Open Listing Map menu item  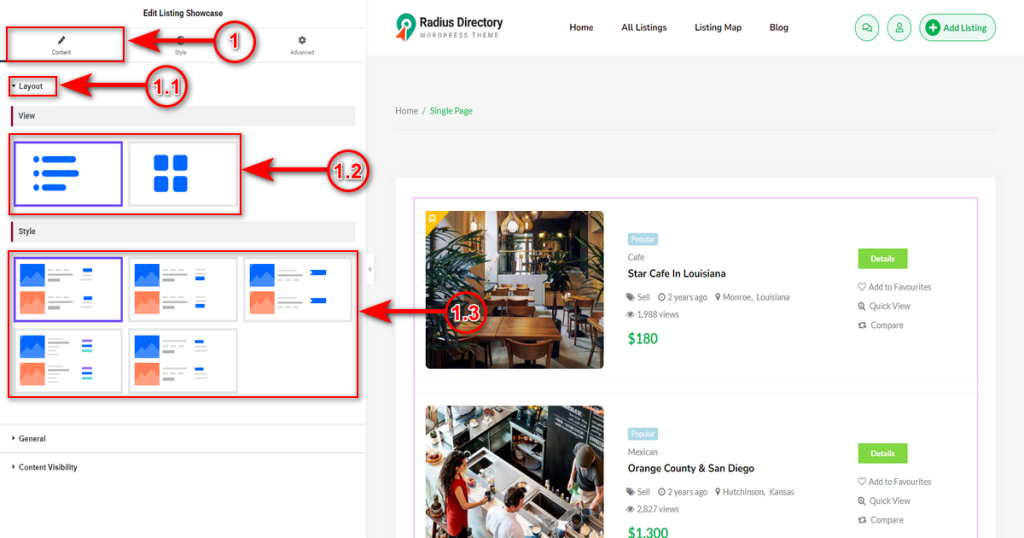(718, 27)
